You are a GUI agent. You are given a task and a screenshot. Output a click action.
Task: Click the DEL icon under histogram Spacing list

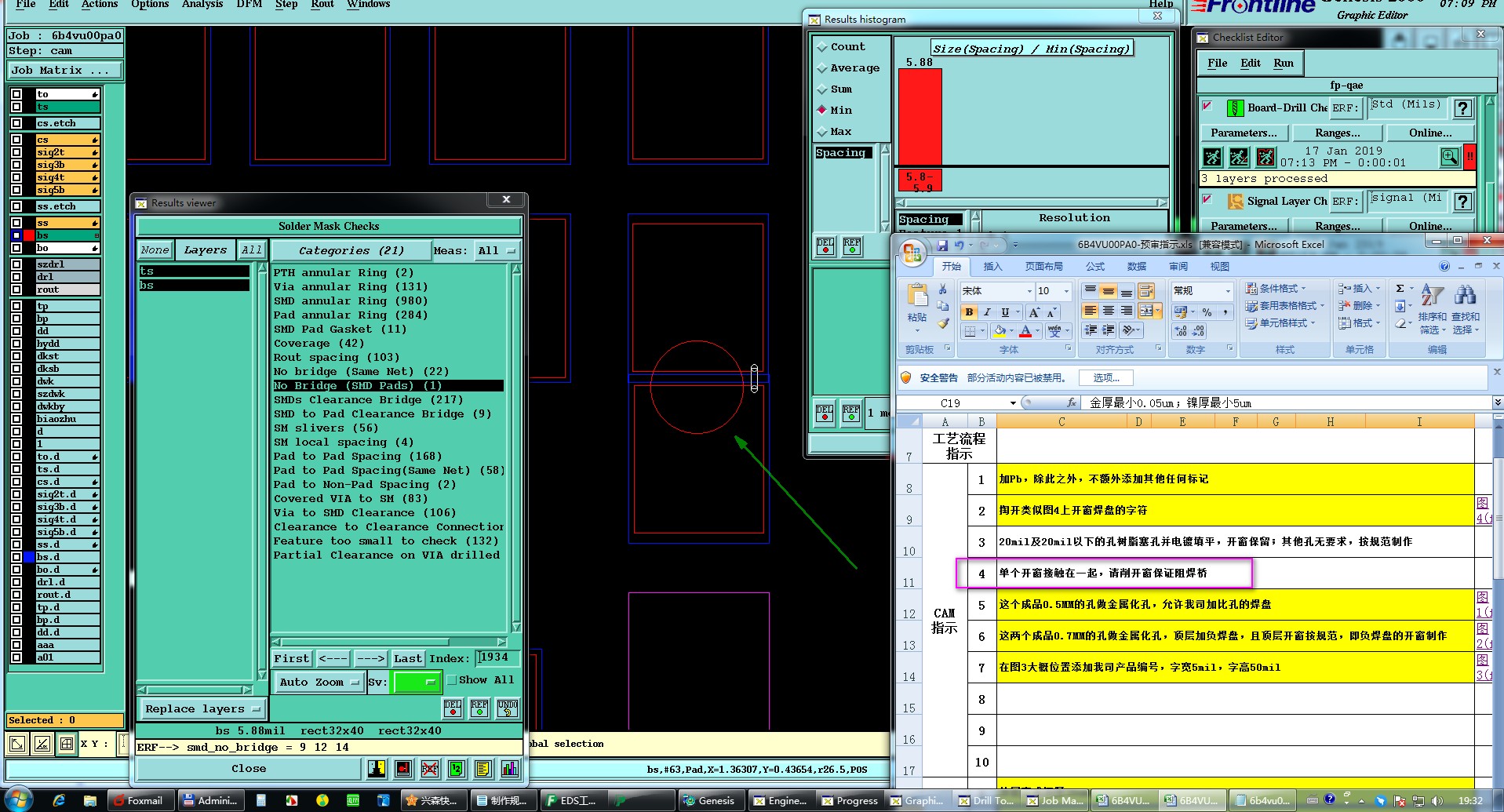(x=825, y=247)
